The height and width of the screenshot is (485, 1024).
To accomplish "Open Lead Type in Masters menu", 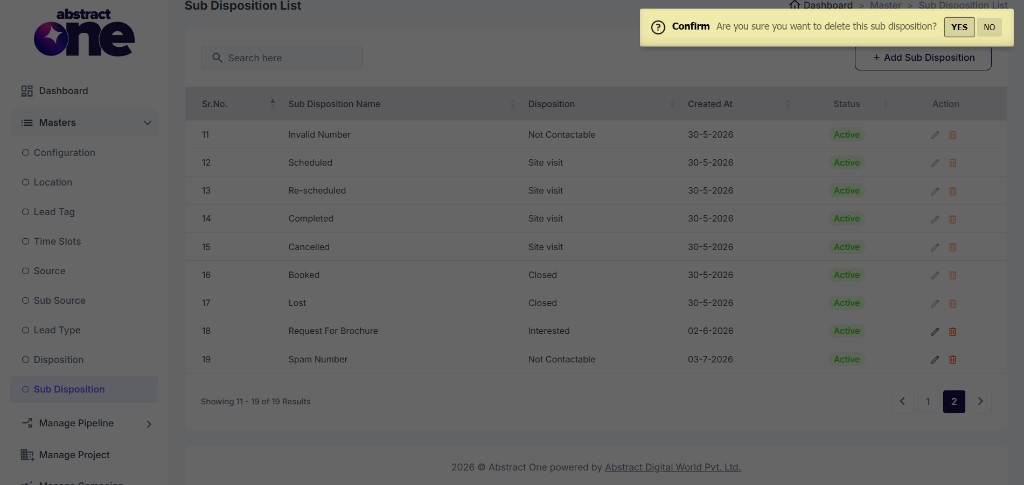I will click(x=57, y=330).
